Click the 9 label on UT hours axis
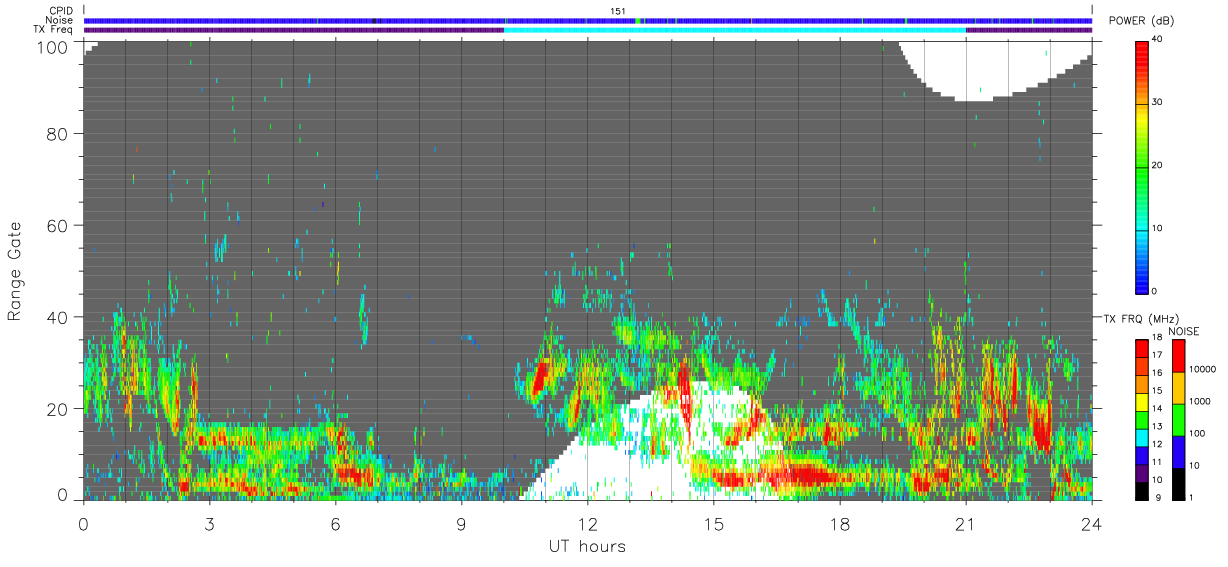Screen dimensions: 1228x567 click(462, 523)
